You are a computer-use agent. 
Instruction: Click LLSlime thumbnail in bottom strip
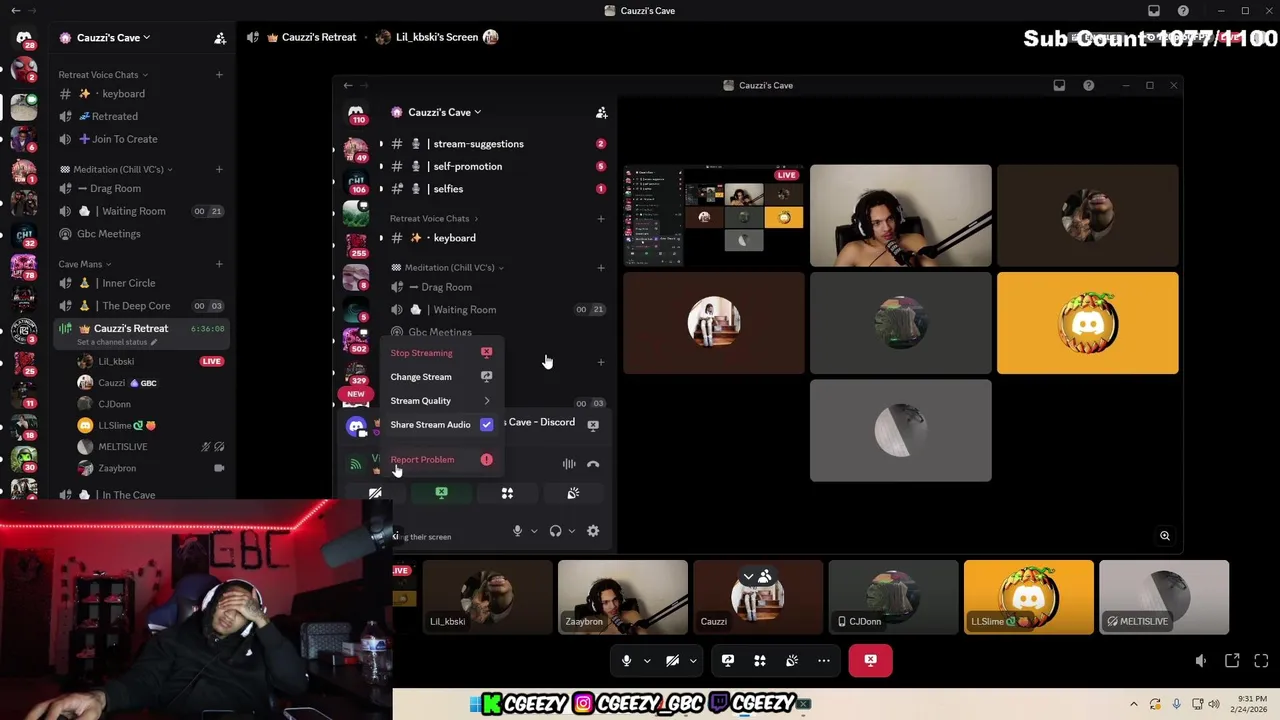[1029, 597]
